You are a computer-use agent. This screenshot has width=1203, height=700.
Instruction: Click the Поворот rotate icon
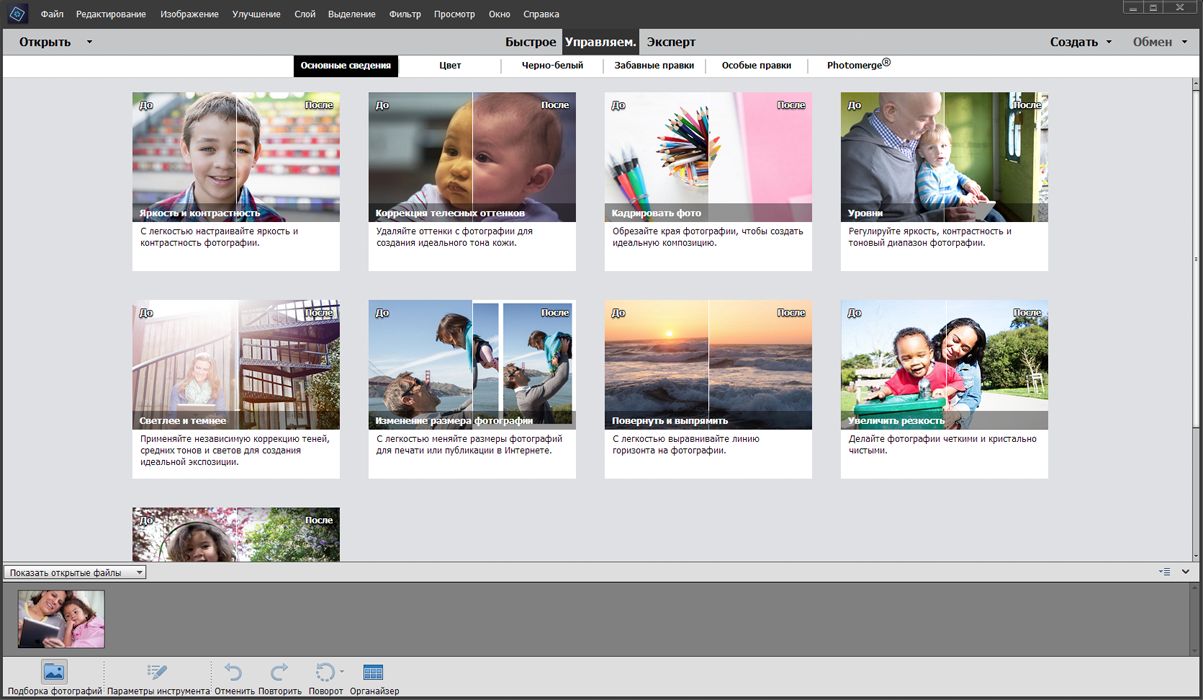click(325, 672)
